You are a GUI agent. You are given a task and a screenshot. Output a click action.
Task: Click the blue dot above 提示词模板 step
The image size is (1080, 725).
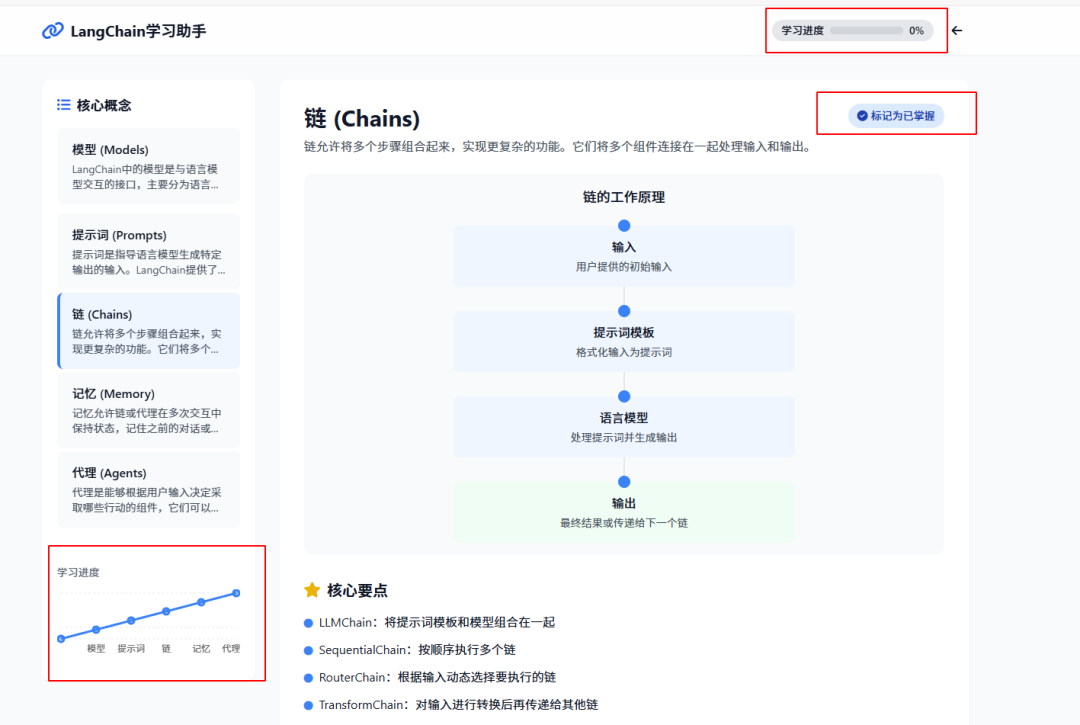click(624, 311)
